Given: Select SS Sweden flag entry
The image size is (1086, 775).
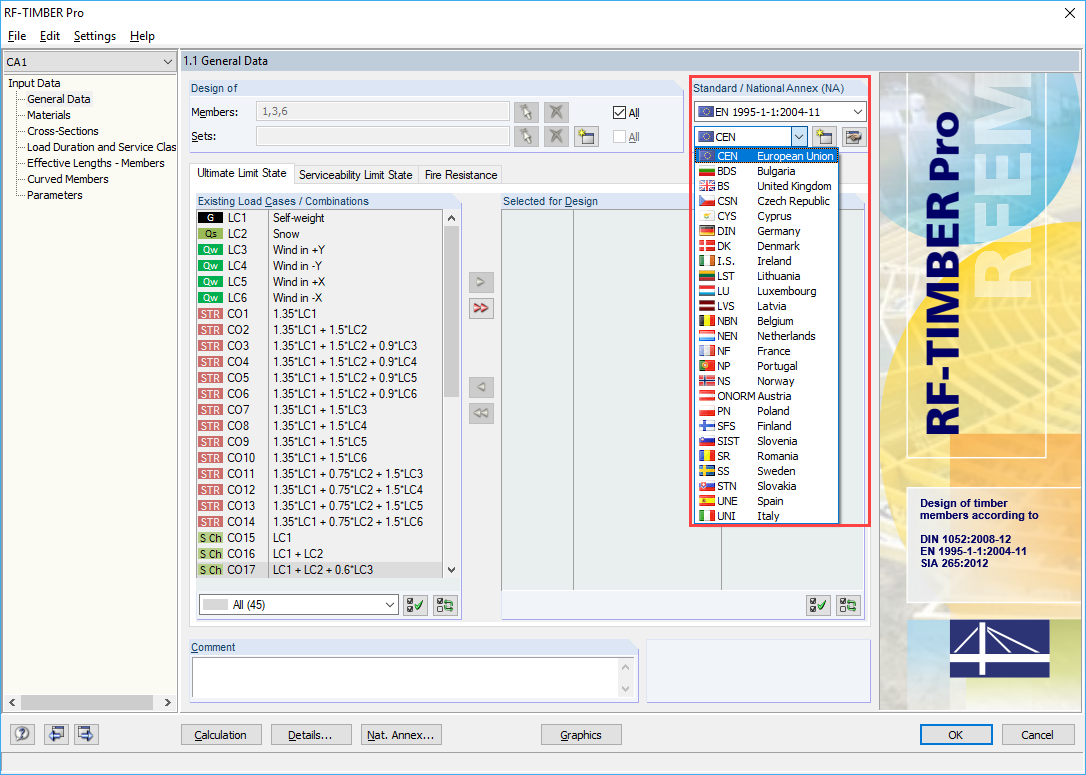Looking at the screenshot, I should click(767, 471).
